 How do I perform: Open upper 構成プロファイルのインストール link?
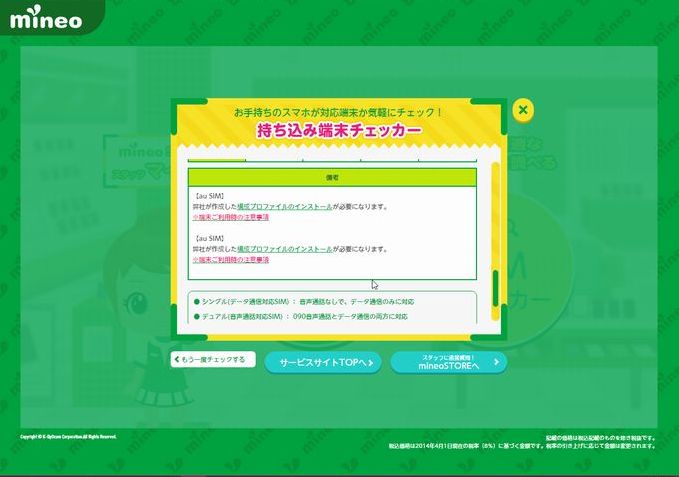pos(285,207)
